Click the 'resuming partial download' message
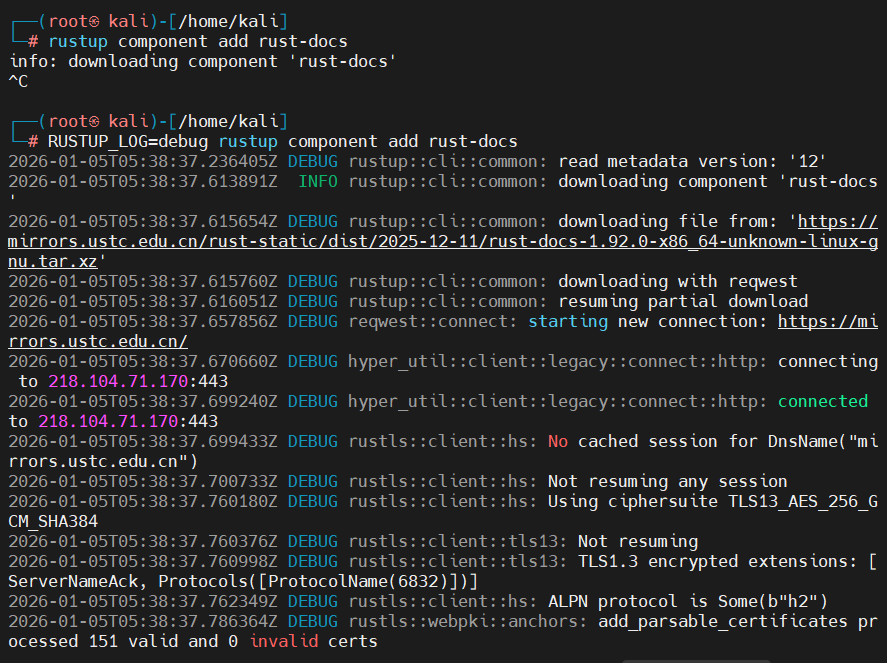Viewport: 887px width, 663px height. (x=683, y=301)
